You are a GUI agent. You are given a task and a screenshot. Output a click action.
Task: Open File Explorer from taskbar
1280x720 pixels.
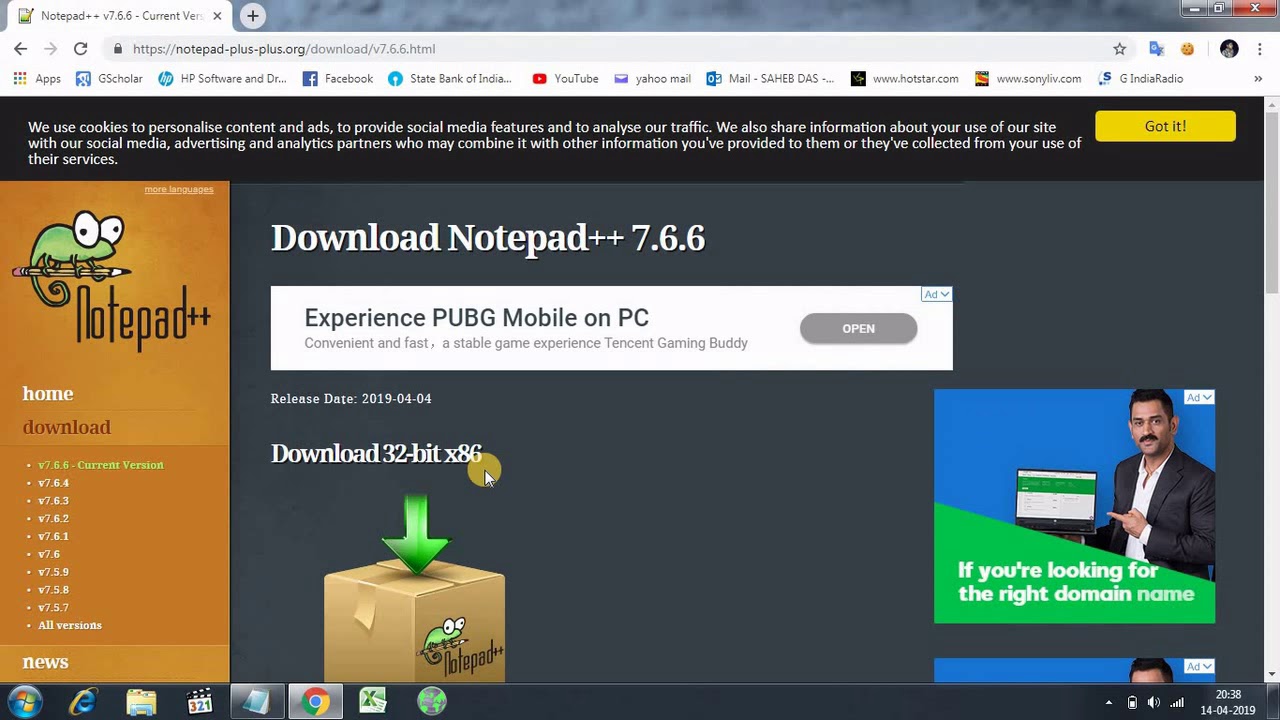tap(141, 702)
